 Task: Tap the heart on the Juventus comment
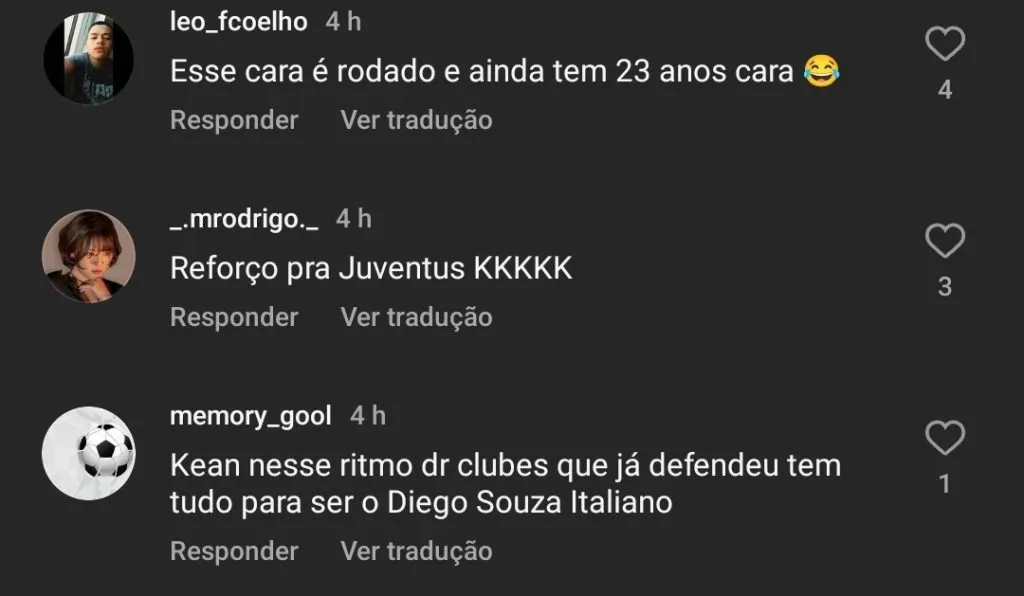tap(945, 241)
